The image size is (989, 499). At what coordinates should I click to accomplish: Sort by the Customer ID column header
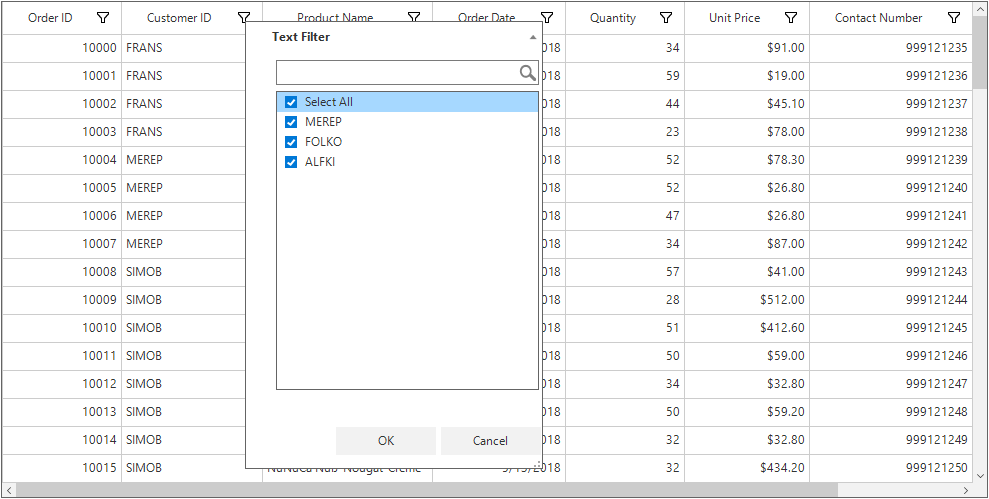[x=179, y=18]
